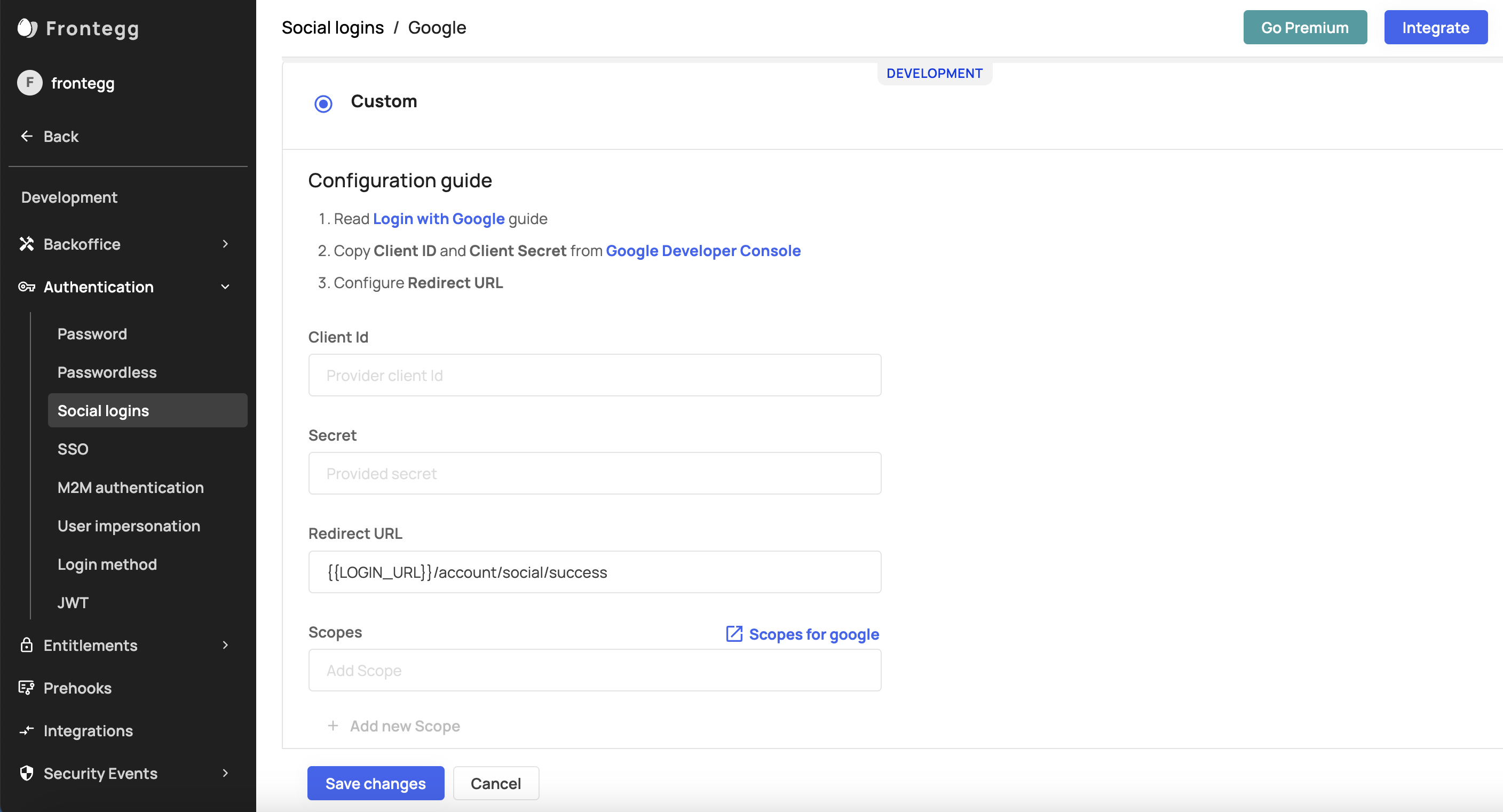1503x812 pixels.
Task: Click the Authentication key icon
Action: 27,287
